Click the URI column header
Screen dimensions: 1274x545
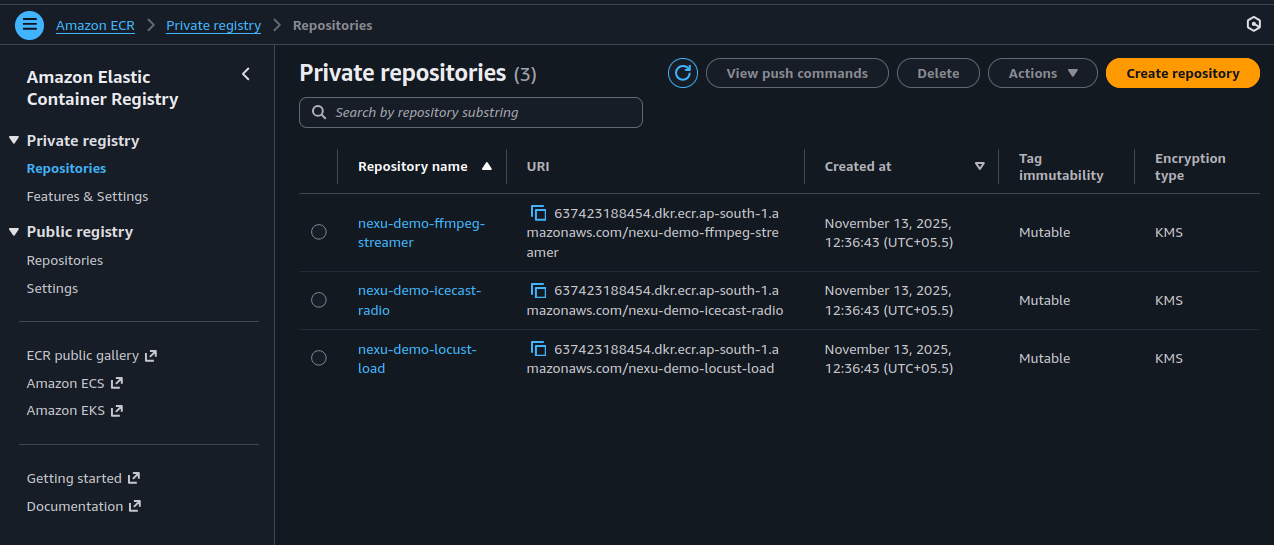538,167
